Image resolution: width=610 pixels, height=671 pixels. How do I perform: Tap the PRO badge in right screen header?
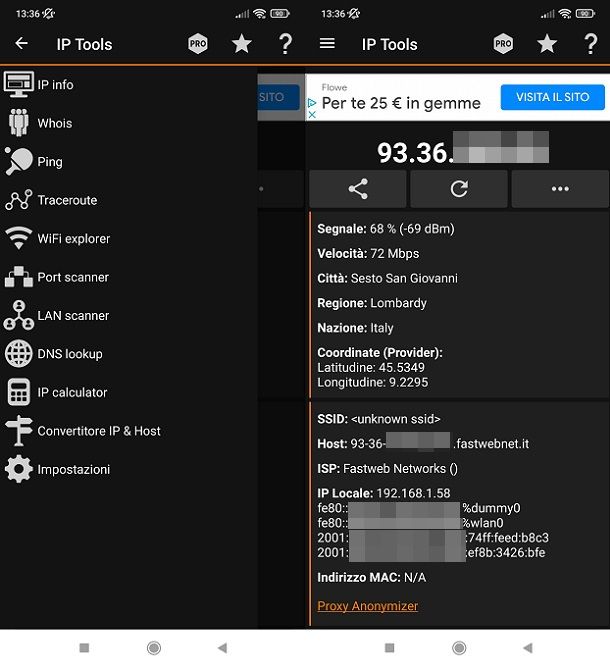point(503,44)
